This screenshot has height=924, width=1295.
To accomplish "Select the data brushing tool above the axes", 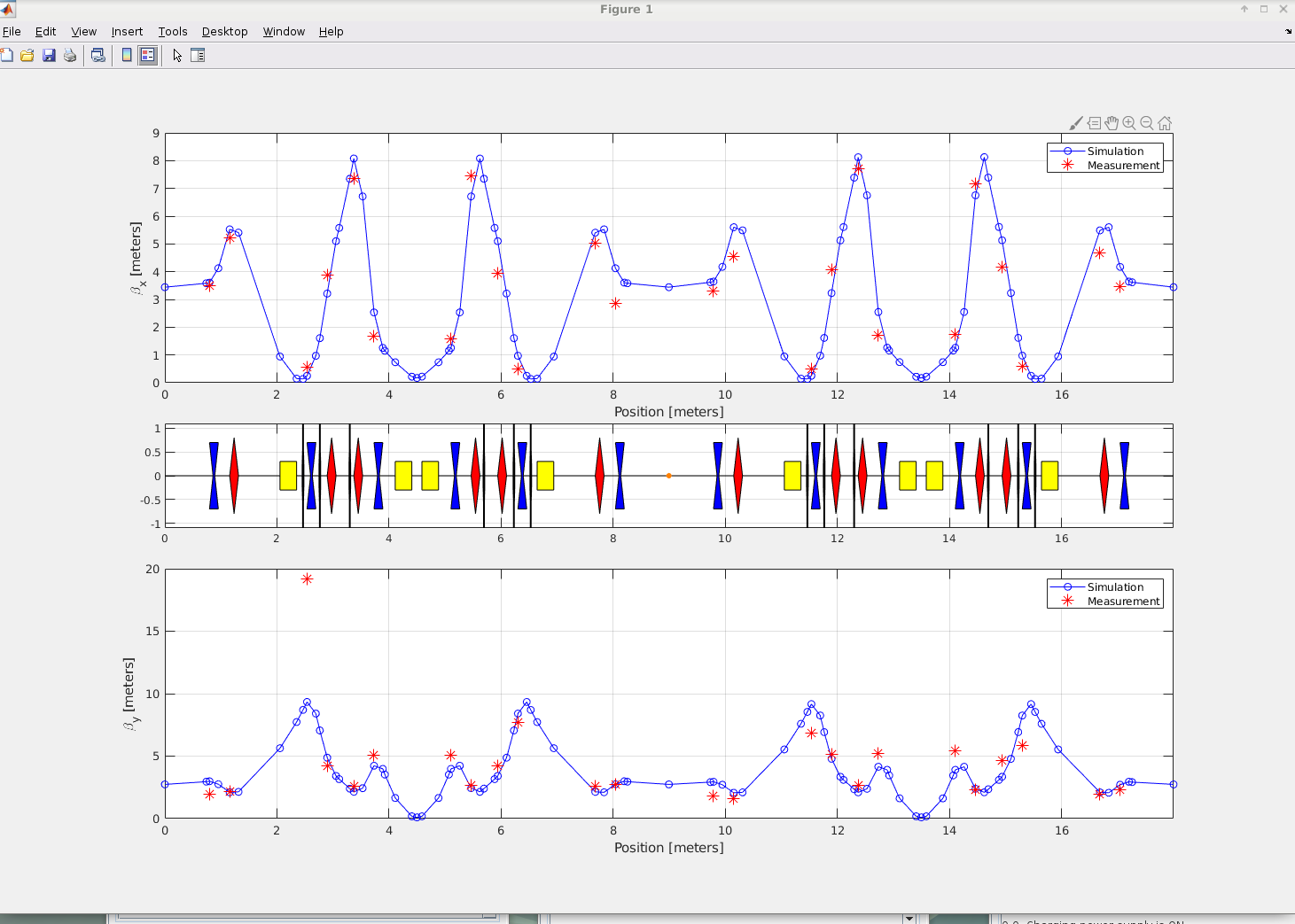I will coord(1076,123).
